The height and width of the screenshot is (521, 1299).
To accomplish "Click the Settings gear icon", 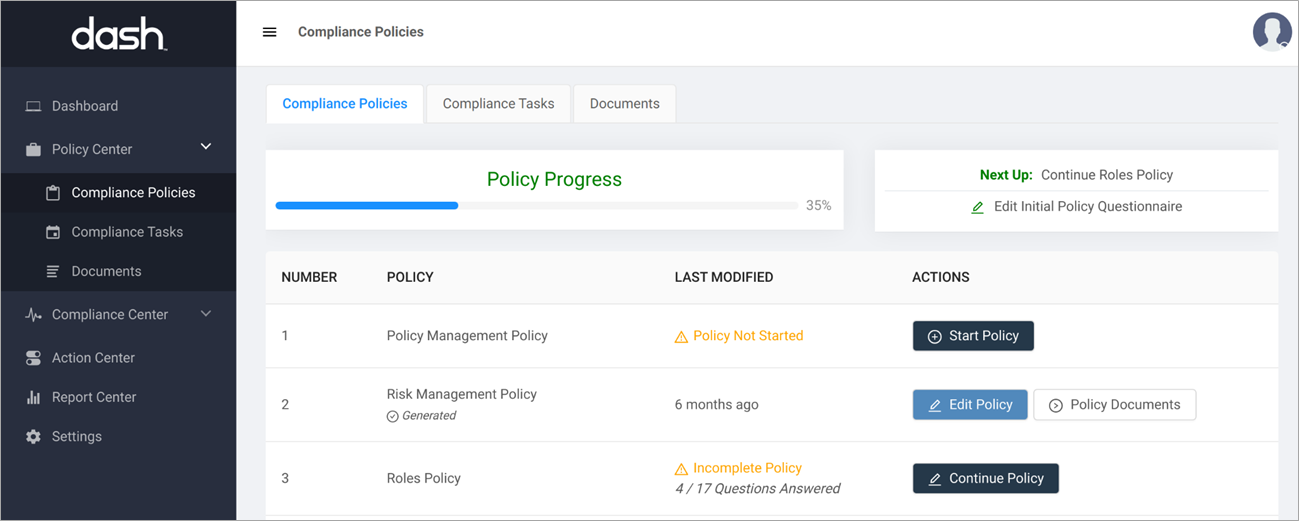I will 33,437.
